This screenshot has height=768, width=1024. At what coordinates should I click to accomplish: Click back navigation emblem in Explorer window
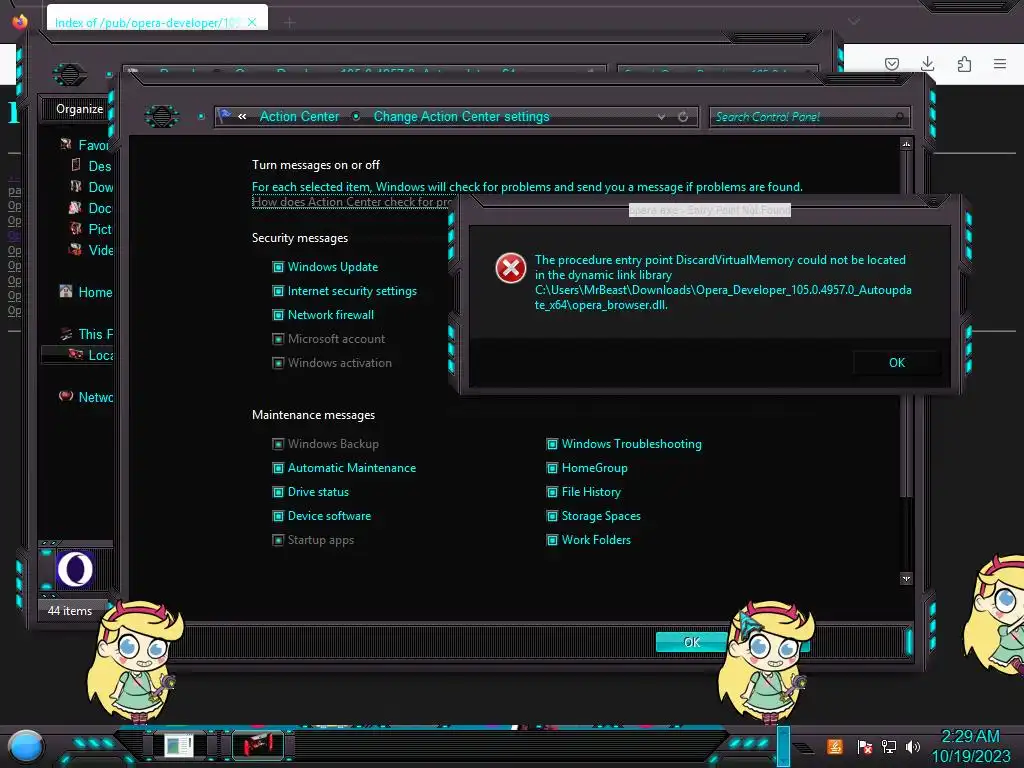pos(69,74)
